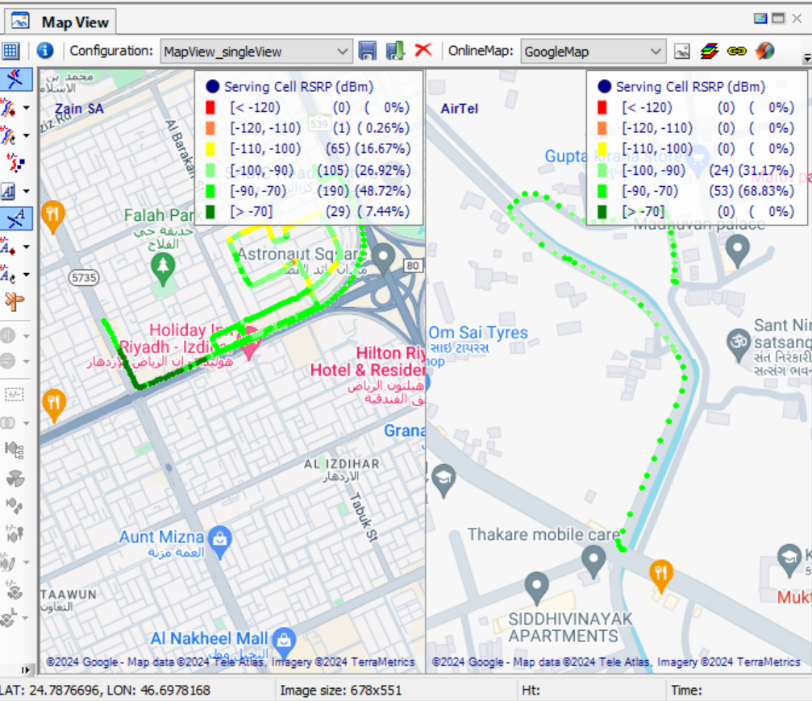Click the pin/dock panel icon in title bar
Image resolution: width=812 pixels, height=701 pixels.
point(760,19)
